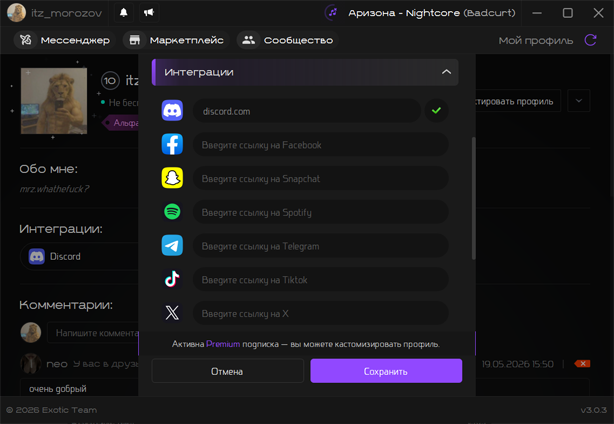Focus the Spotify link input field
The height and width of the screenshot is (424, 614).
[320, 212]
